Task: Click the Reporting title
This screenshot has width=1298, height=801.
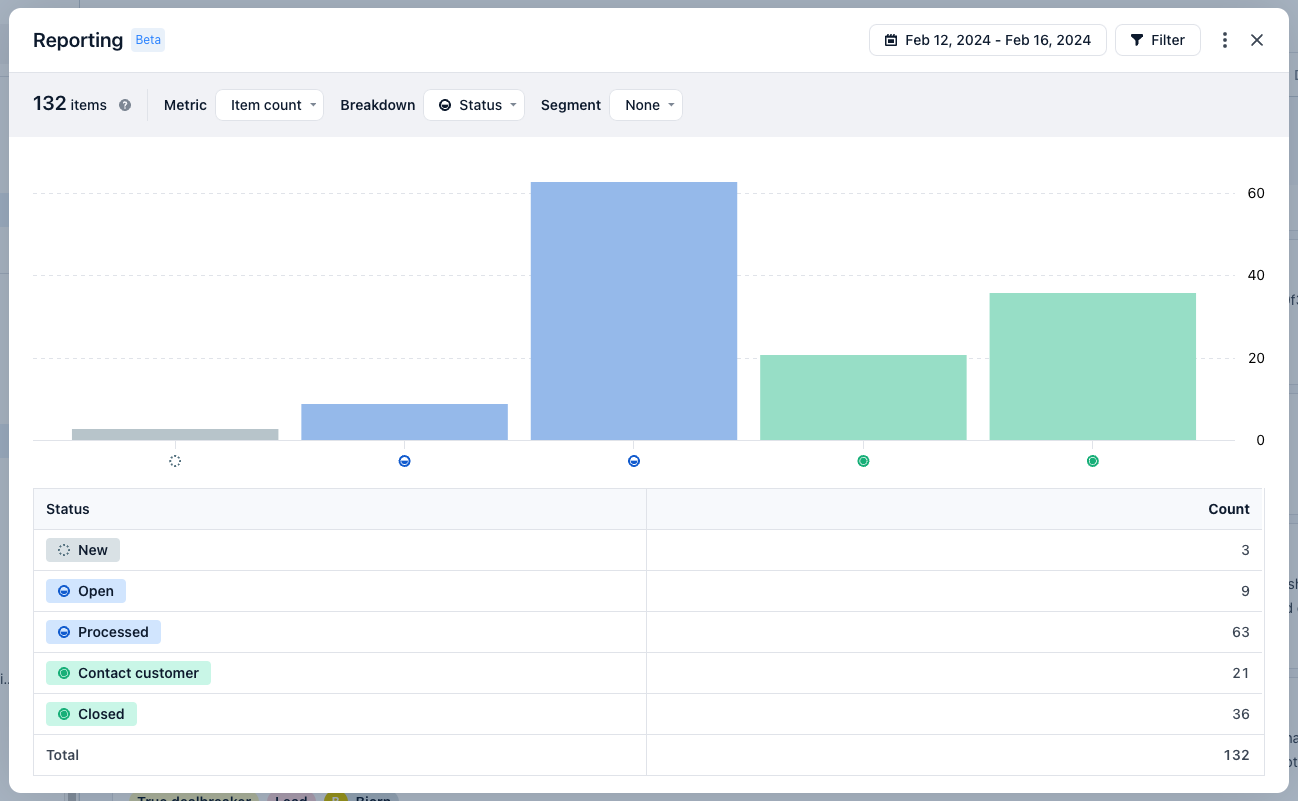Action: [78, 40]
